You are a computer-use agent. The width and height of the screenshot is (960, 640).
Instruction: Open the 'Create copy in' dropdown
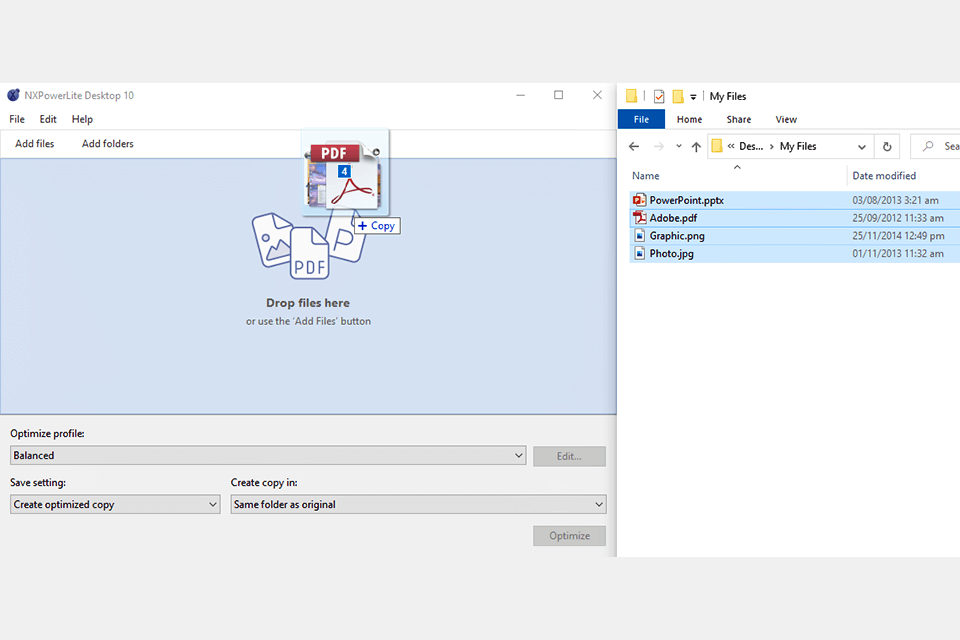598,505
